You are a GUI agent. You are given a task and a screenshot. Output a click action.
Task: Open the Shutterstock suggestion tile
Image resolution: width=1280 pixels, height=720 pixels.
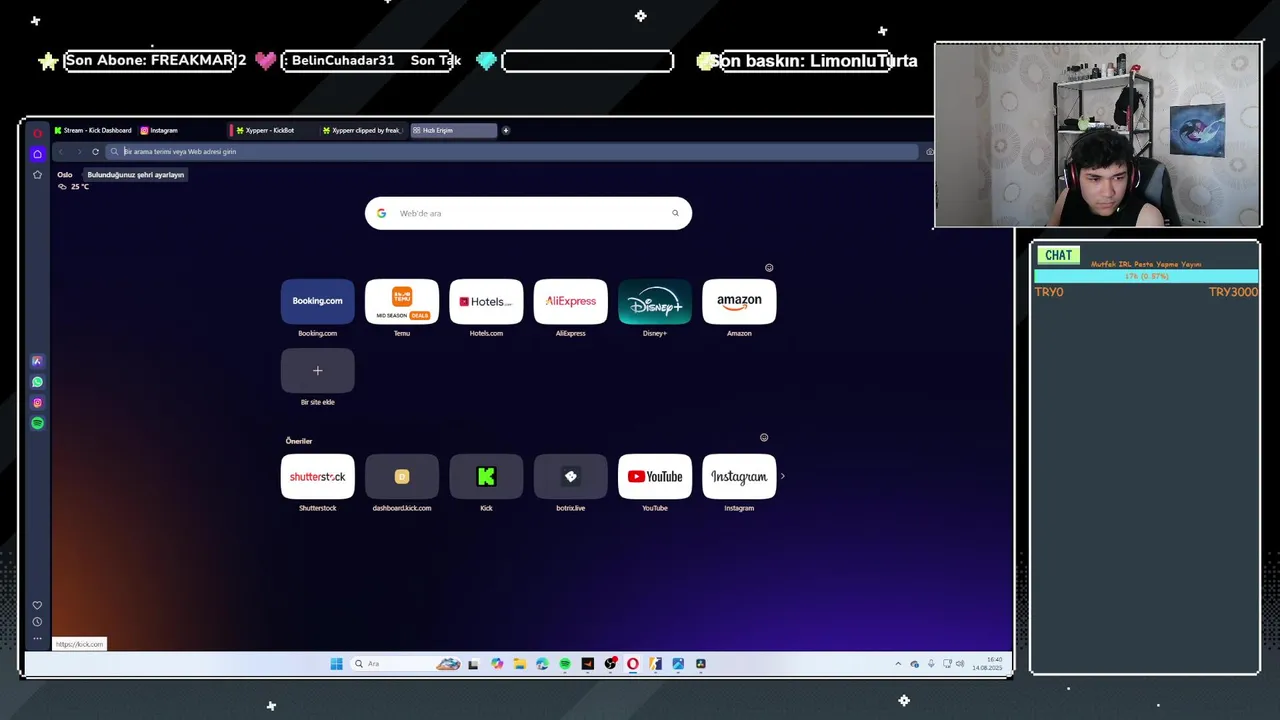tap(318, 476)
